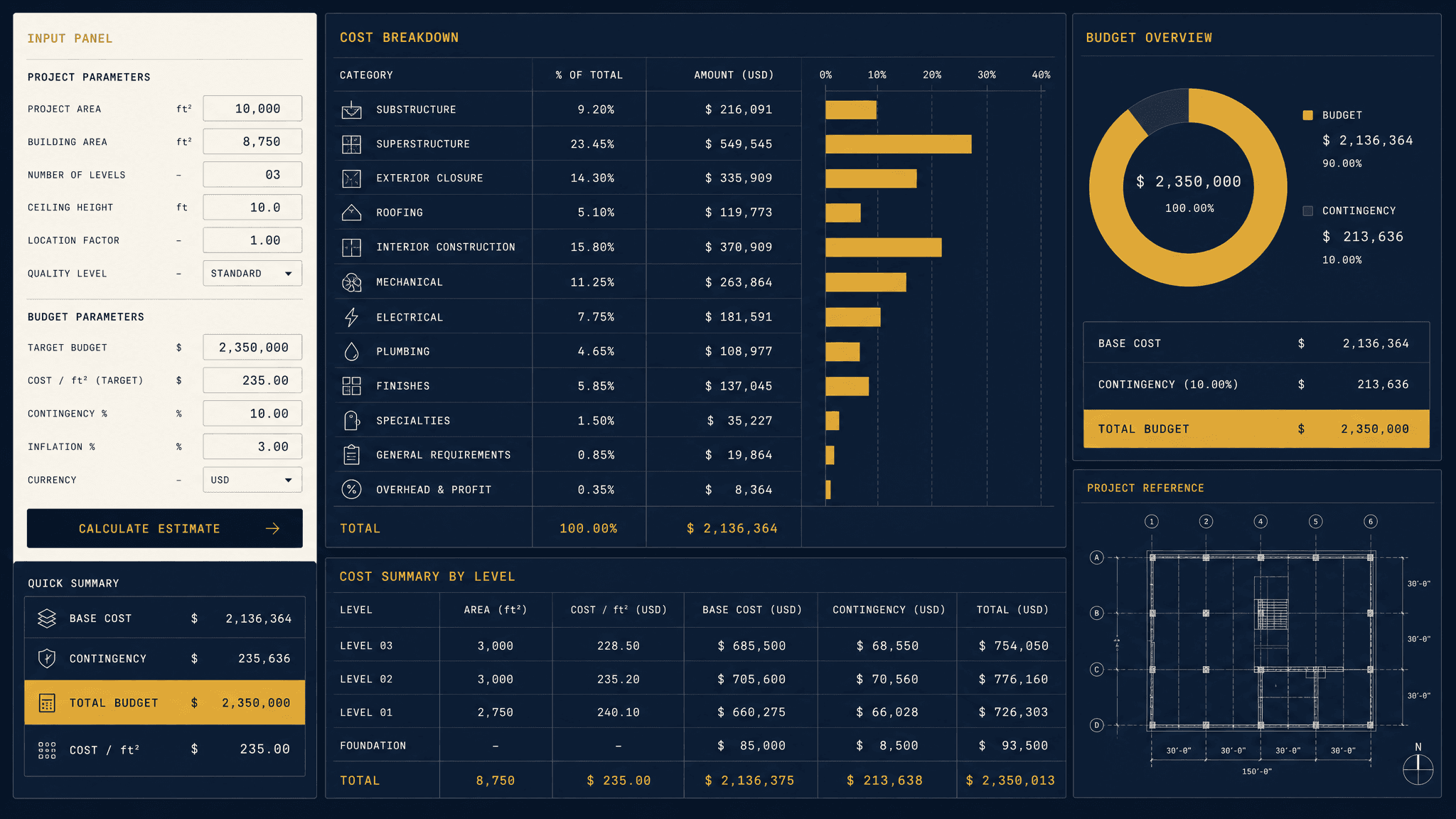Click the arrow on Calculate Estimate
The height and width of the screenshot is (819, 1456).
pos(272,528)
